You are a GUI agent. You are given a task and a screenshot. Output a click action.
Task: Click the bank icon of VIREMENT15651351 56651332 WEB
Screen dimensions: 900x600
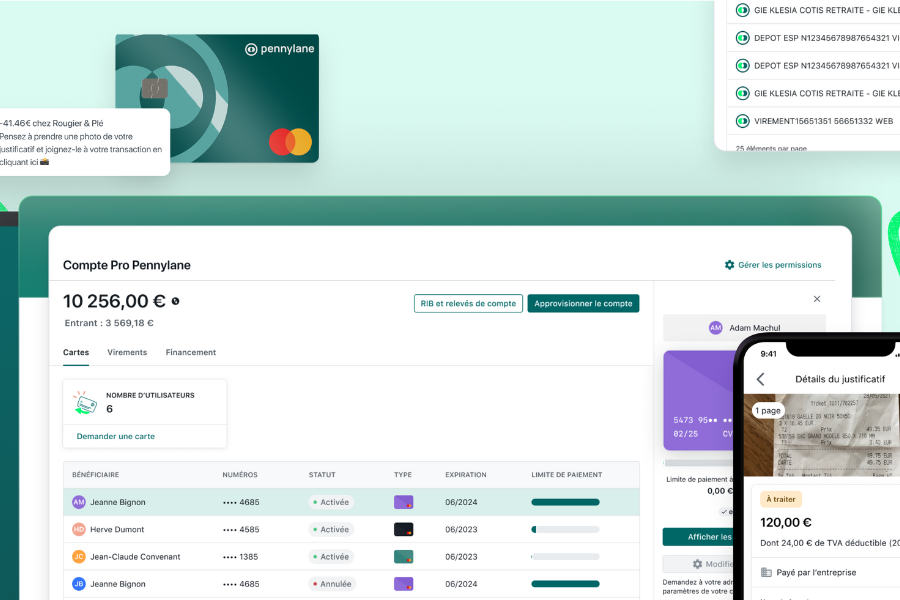click(743, 121)
